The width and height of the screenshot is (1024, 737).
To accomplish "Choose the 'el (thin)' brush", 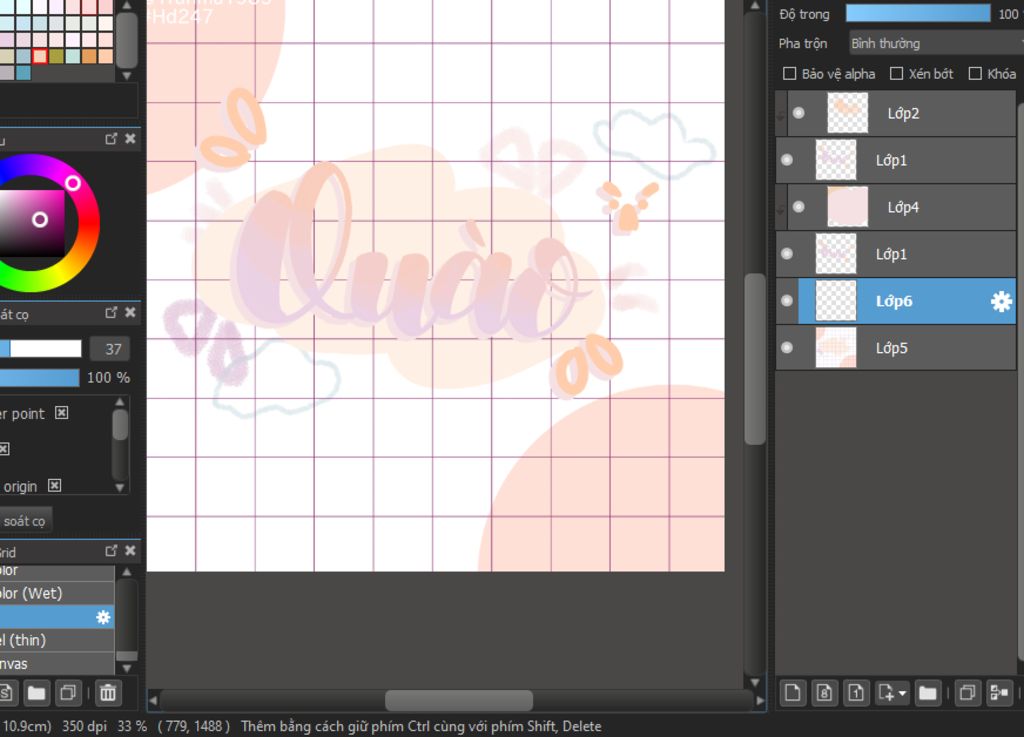I will tap(57, 640).
